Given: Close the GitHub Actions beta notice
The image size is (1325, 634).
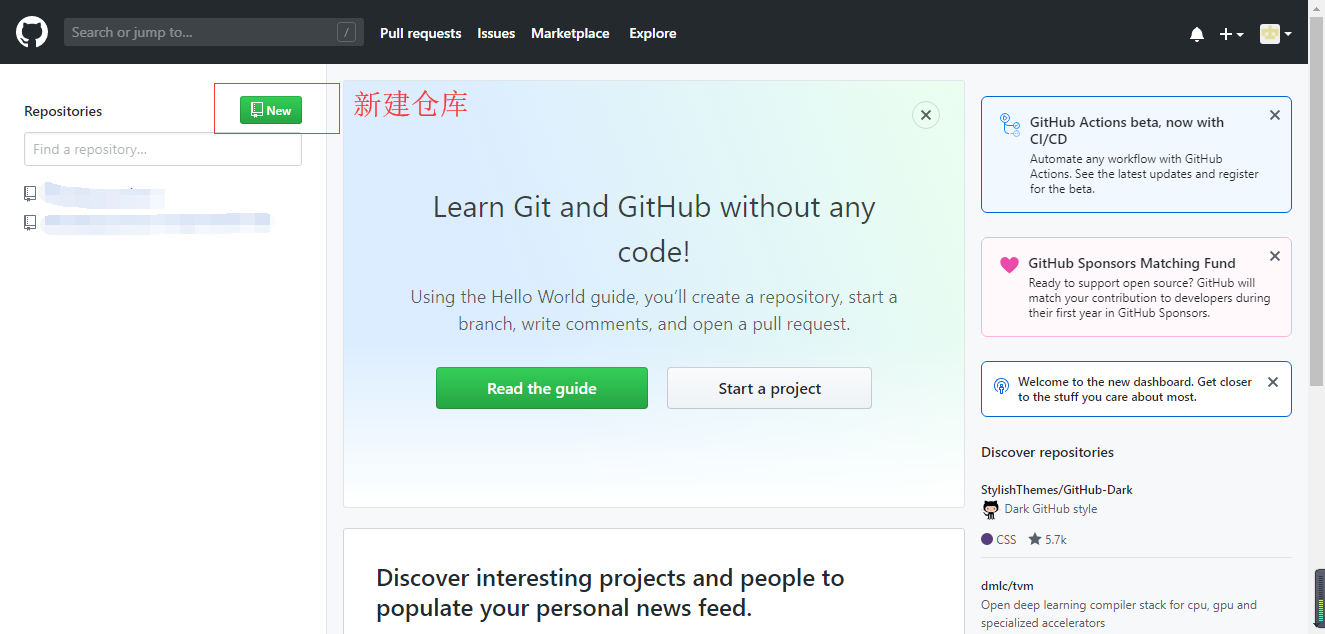Looking at the screenshot, I should (x=1275, y=115).
